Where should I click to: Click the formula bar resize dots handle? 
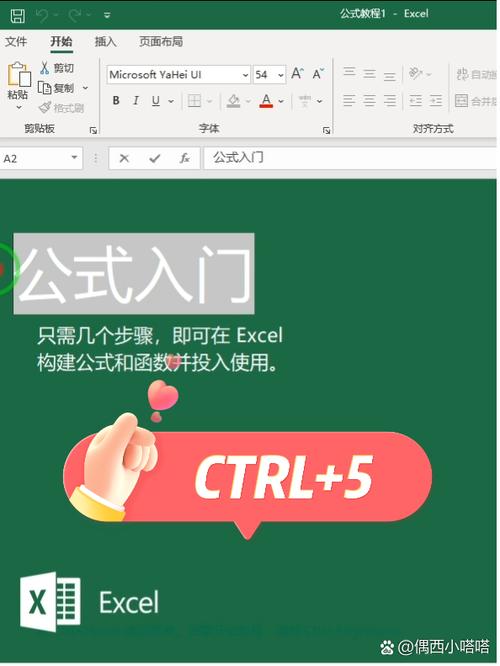96,158
